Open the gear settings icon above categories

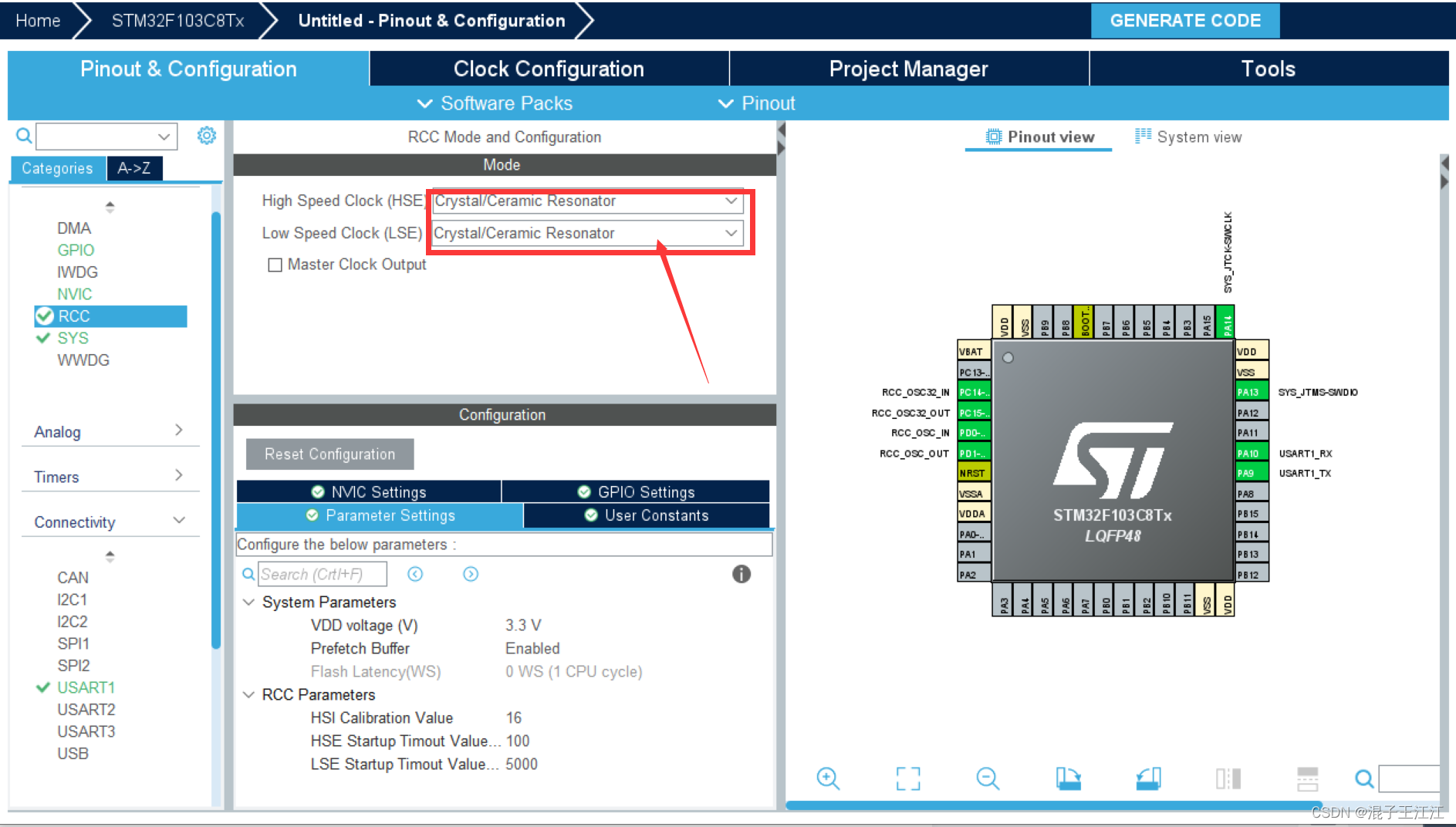(x=206, y=136)
